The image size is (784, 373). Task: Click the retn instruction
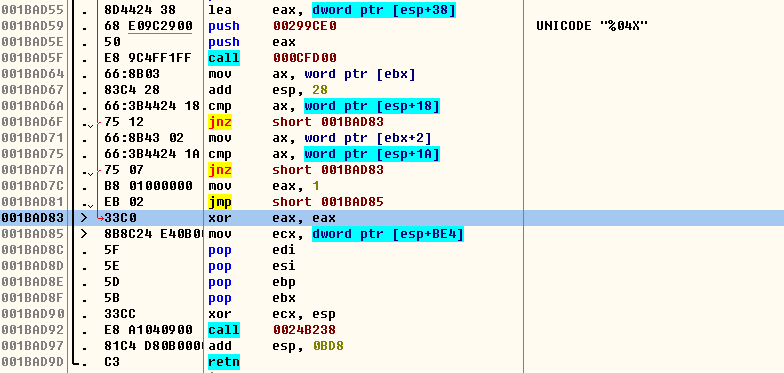coord(224,362)
